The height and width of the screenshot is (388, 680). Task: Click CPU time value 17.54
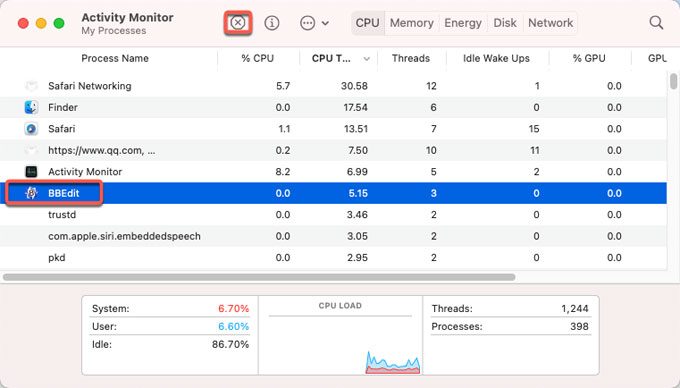tap(356, 107)
